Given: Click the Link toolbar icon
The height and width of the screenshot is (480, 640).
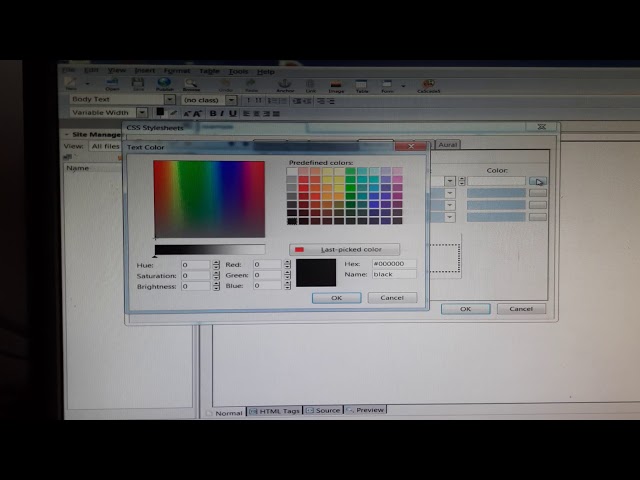Looking at the screenshot, I should pos(310,84).
